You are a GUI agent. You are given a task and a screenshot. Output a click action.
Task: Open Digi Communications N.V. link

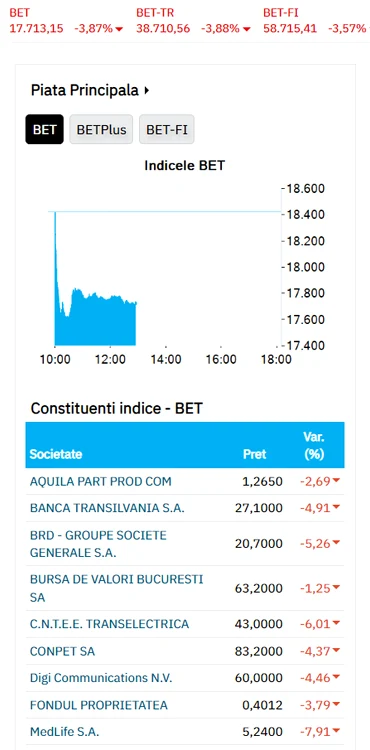(101, 678)
